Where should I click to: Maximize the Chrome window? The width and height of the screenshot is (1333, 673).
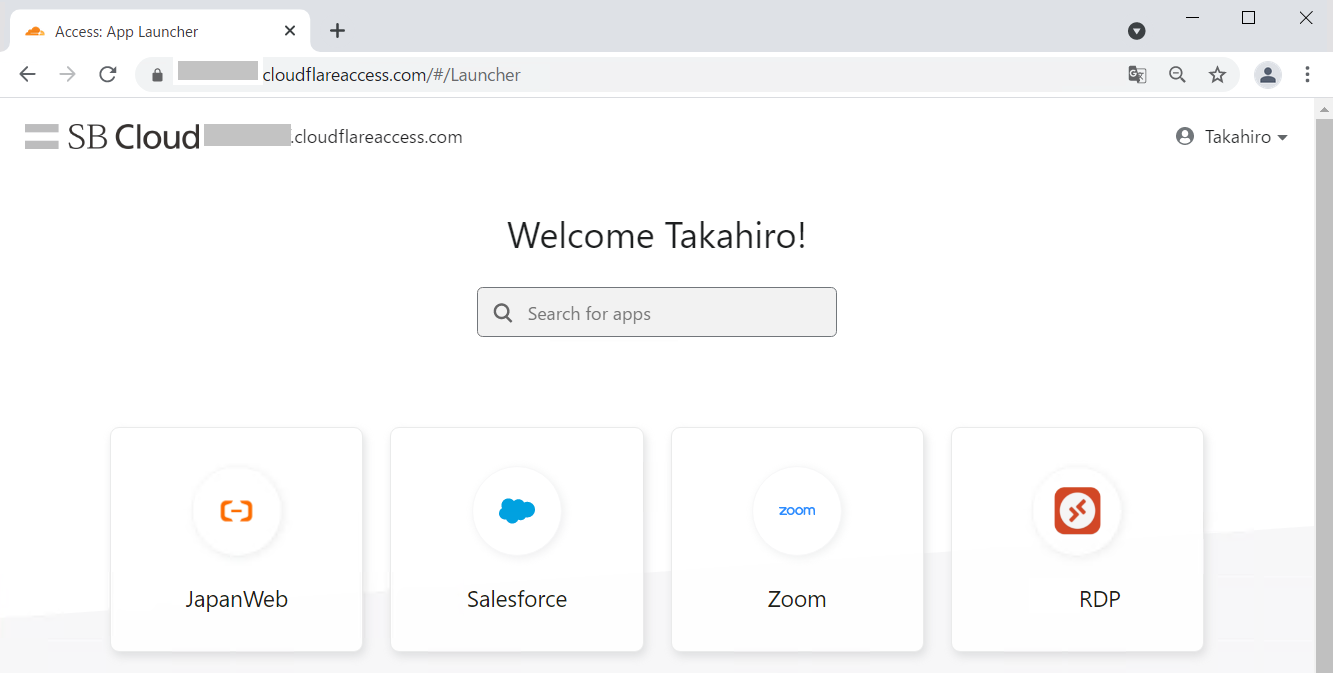(x=1248, y=17)
